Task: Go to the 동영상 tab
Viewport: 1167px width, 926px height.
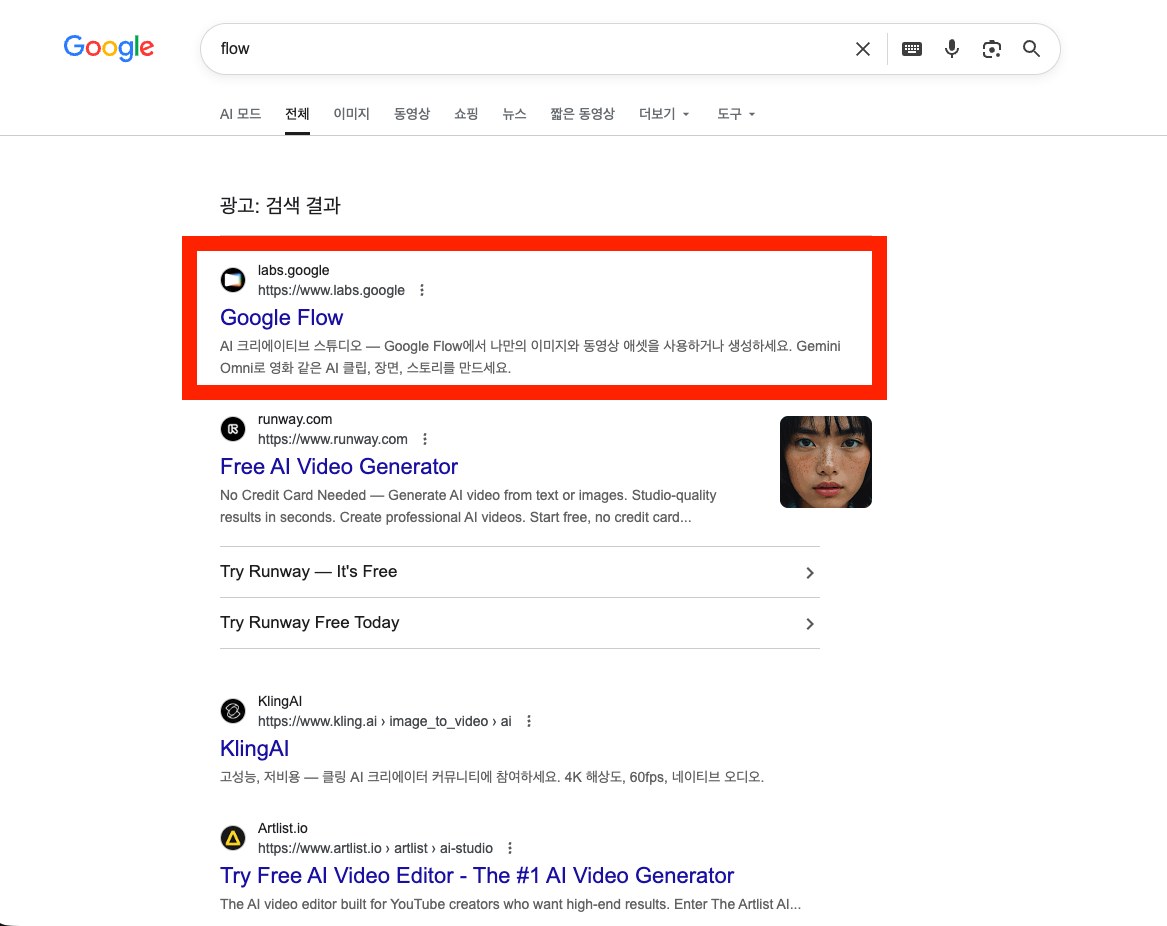Action: click(412, 114)
